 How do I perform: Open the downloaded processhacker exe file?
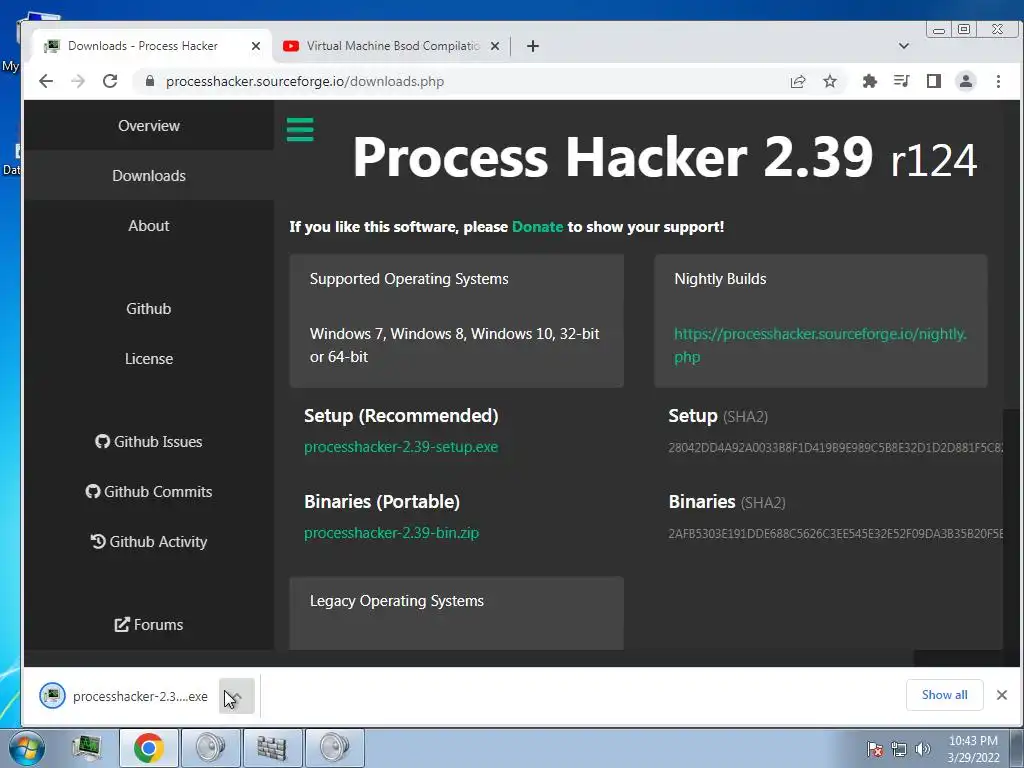[124, 696]
